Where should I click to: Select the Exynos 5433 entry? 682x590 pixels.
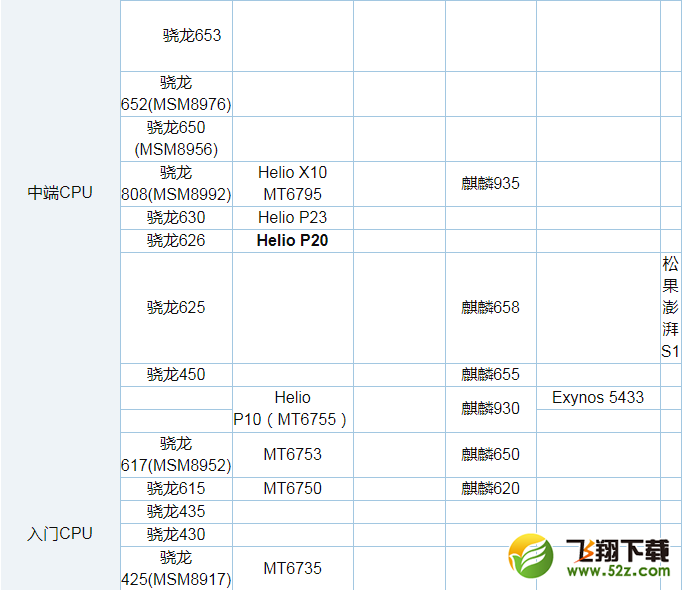[x=598, y=397]
